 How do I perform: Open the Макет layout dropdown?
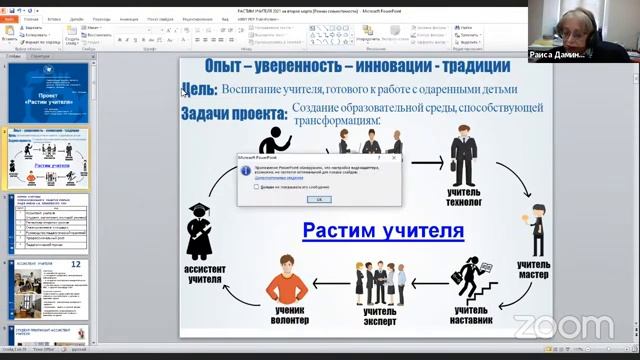pos(92,28)
